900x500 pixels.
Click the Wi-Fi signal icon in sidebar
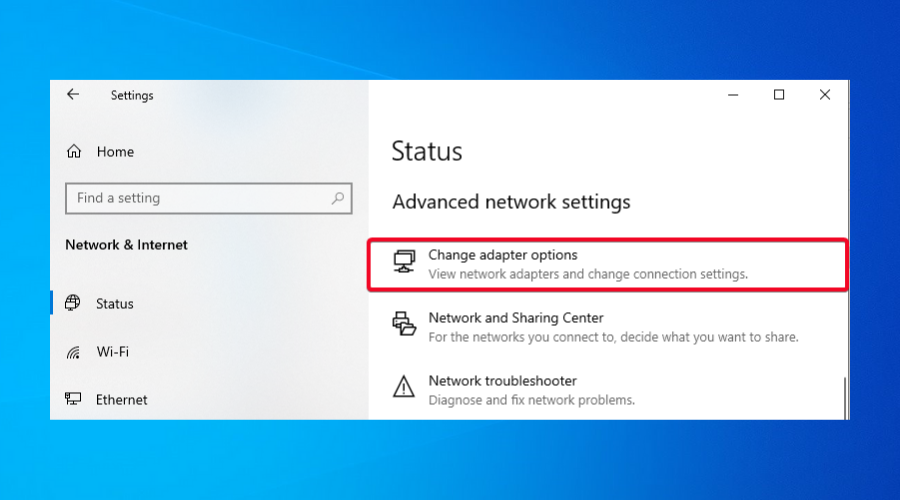click(x=73, y=352)
